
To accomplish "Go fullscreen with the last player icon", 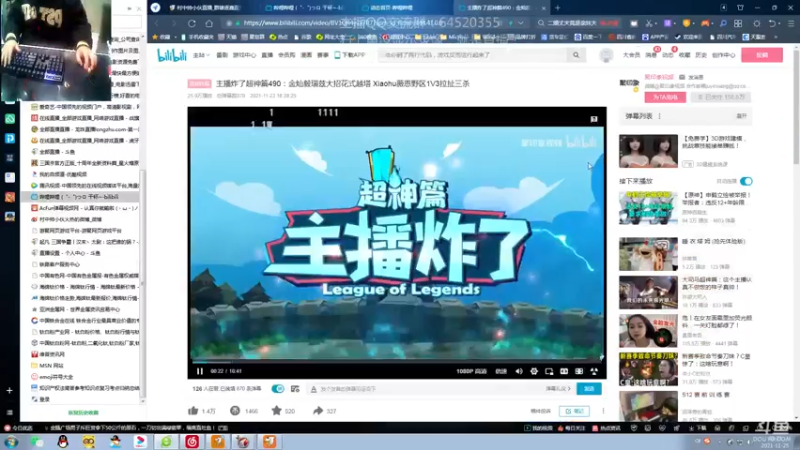I will [x=594, y=371].
